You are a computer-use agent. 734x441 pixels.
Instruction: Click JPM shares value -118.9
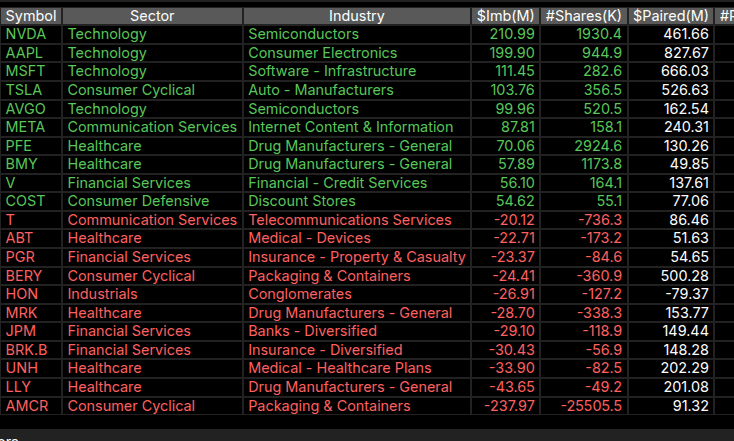tap(584, 331)
